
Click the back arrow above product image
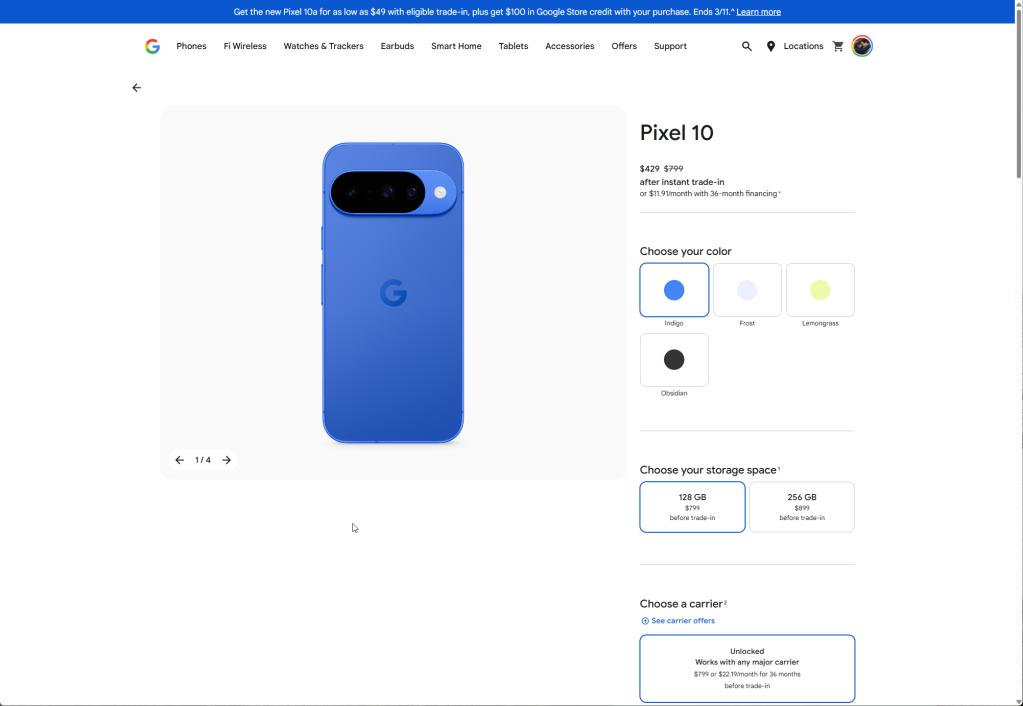137,88
